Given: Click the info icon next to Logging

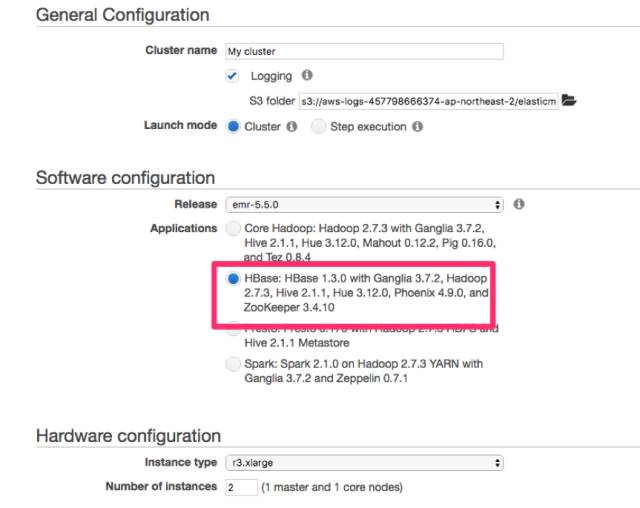Looking at the screenshot, I should click(307, 75).
